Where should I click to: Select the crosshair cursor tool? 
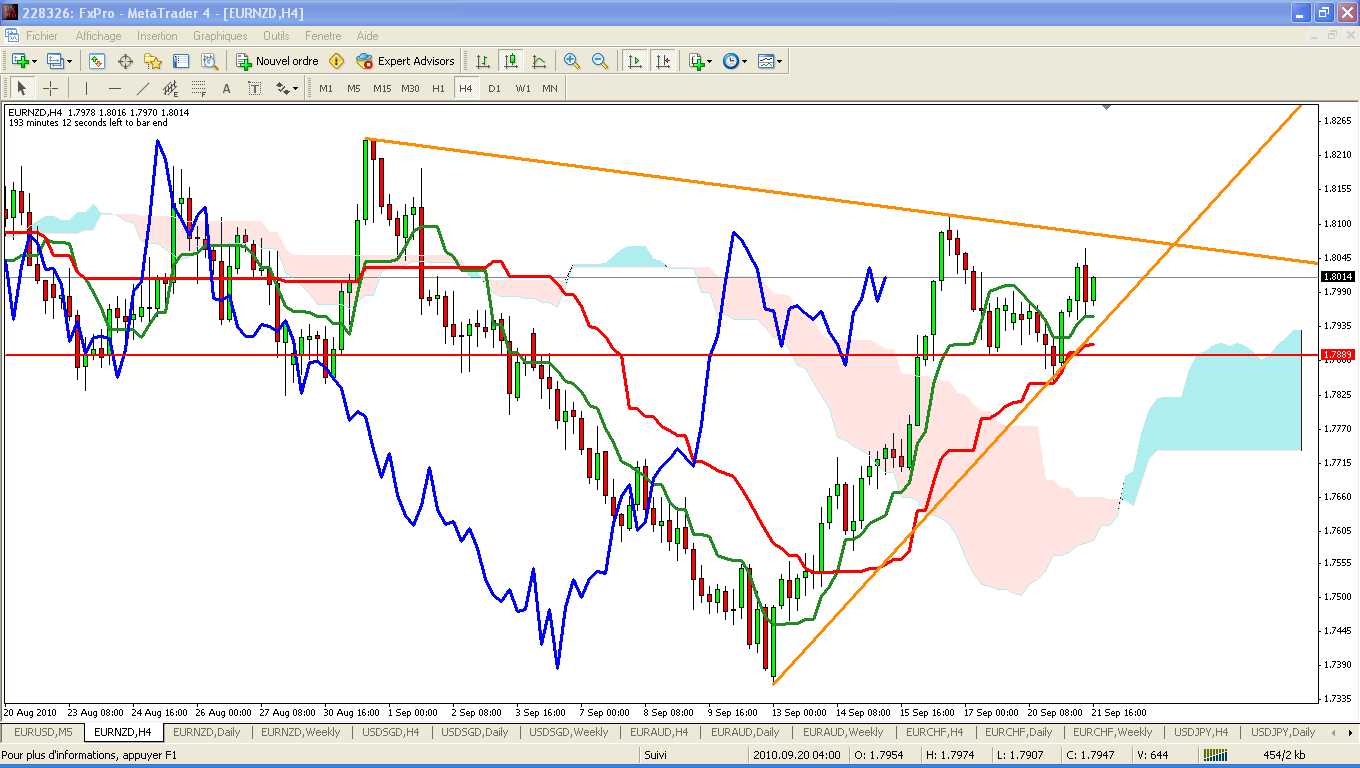50,88
